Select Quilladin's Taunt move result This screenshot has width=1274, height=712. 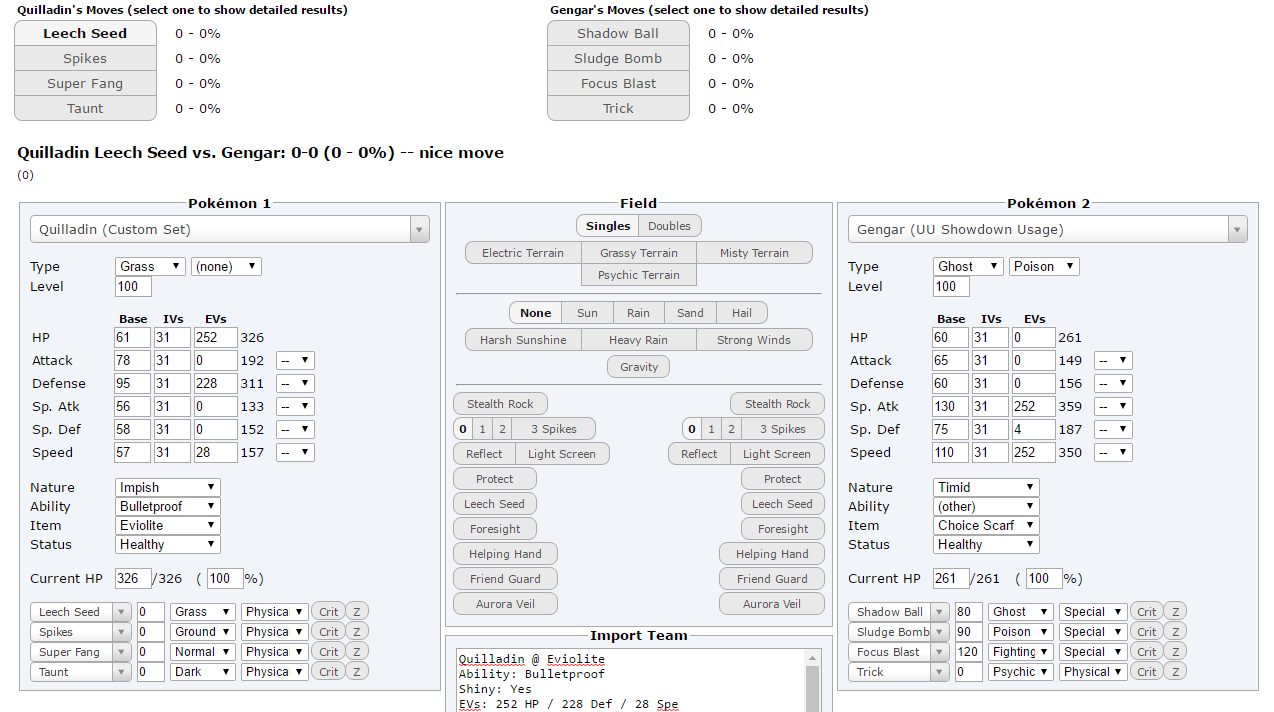coord(85,108)
